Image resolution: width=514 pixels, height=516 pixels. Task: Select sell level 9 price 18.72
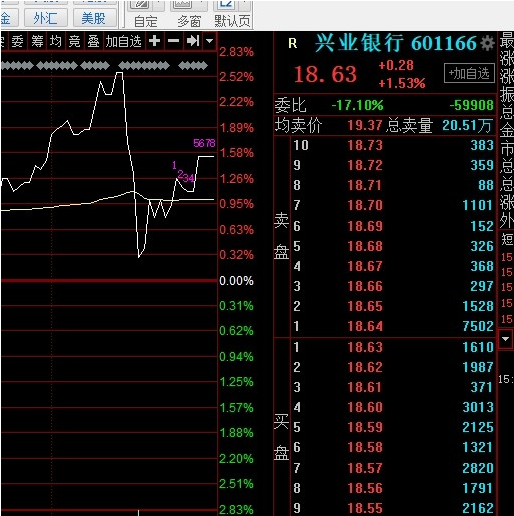click(x=365, y=165)
